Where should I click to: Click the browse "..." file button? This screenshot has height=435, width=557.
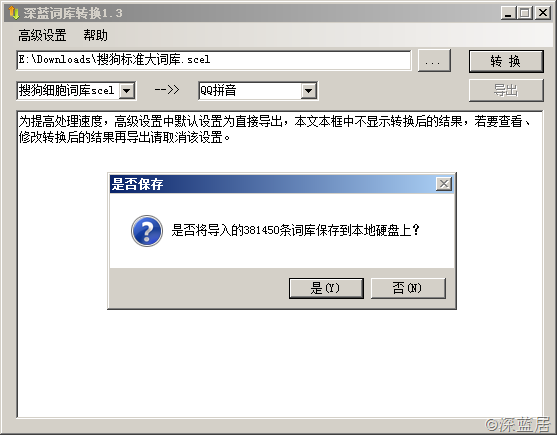[x=434, y=61]
